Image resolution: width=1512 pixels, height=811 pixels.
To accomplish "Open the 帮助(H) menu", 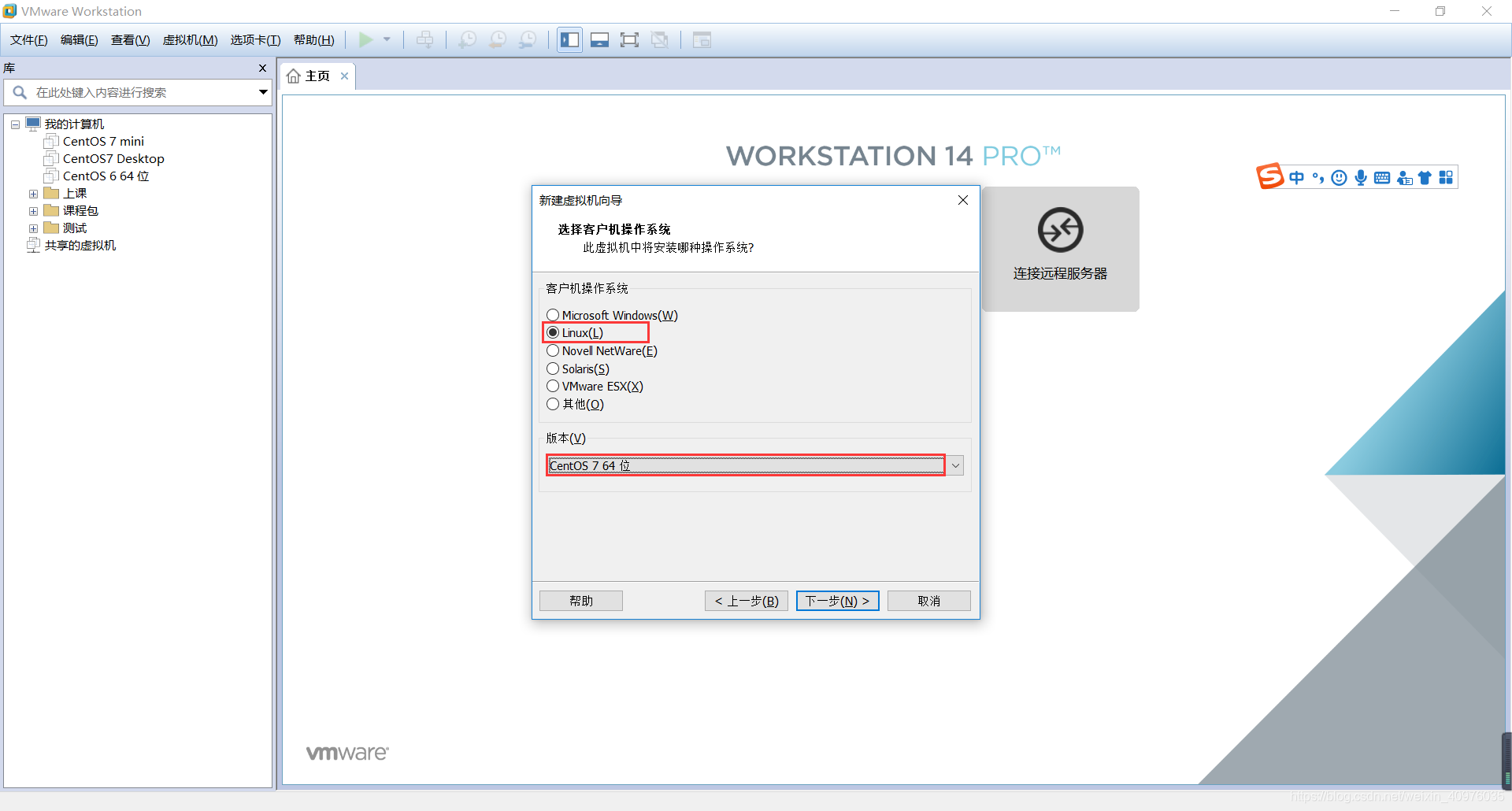I will 314,40.
